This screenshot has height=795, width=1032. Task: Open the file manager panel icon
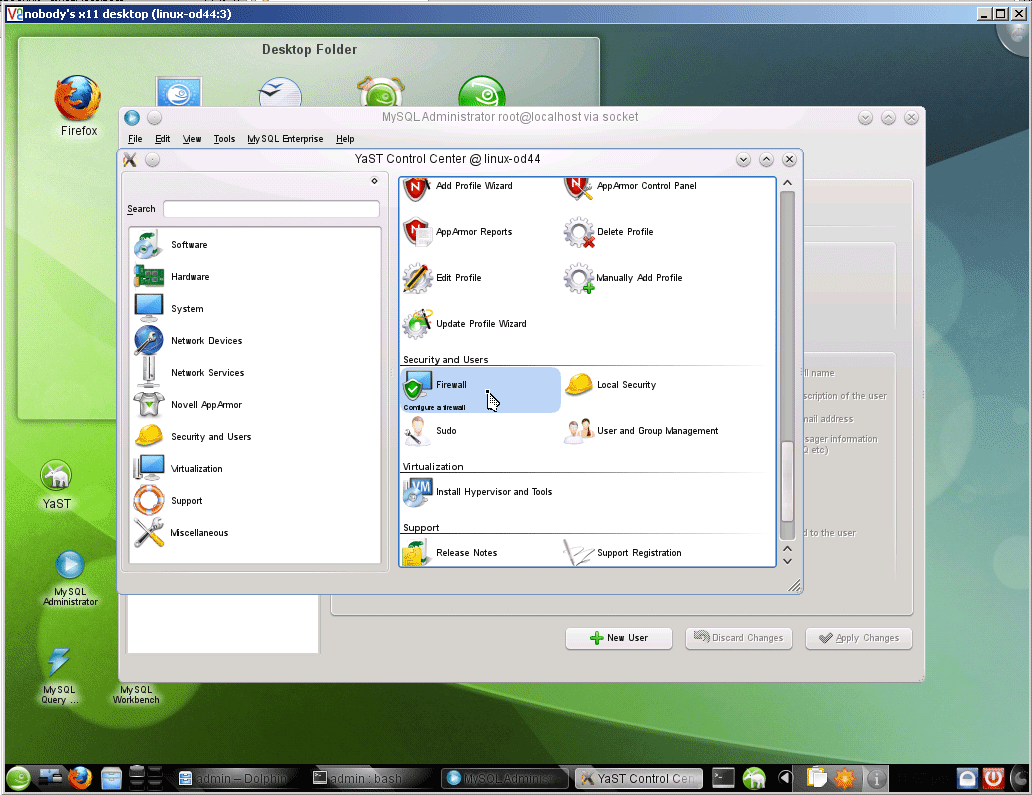click(111, 779)
